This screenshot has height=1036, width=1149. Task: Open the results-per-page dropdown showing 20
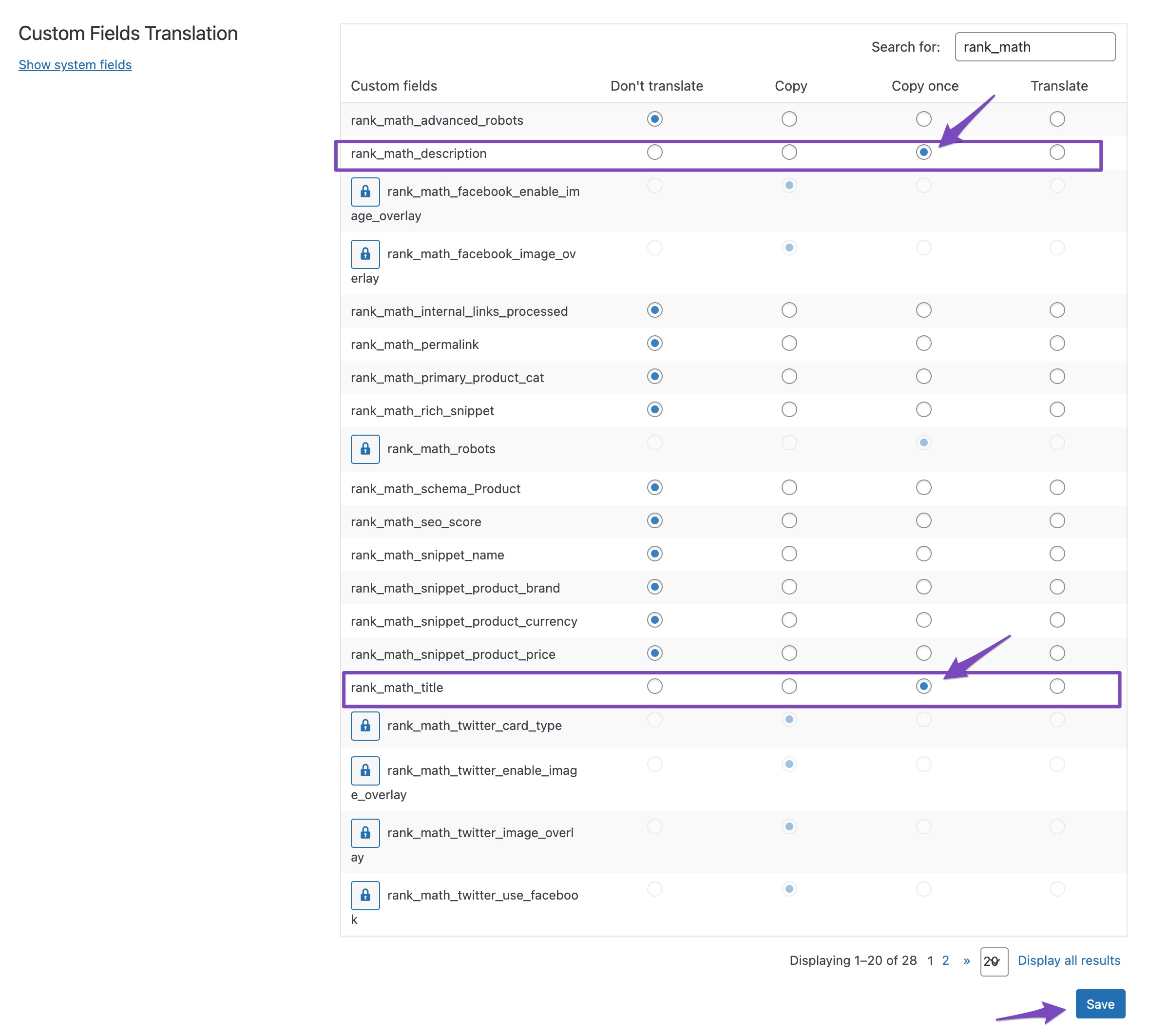tap(994, 961)
